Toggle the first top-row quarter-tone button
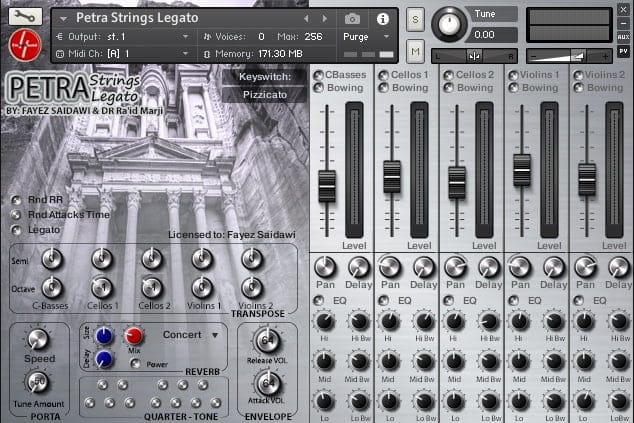Screen dimensions: 634x423 pyautogui.click(x=103, y=385)
